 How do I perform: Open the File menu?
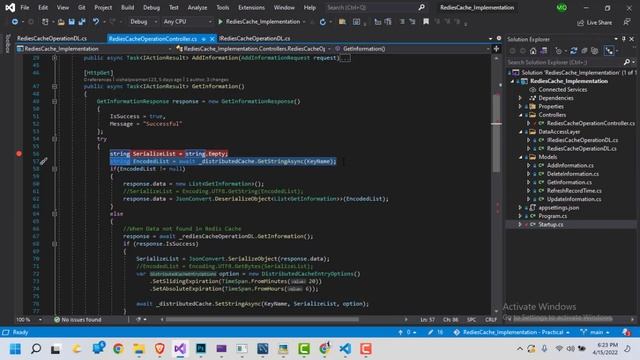coord(25,7)
